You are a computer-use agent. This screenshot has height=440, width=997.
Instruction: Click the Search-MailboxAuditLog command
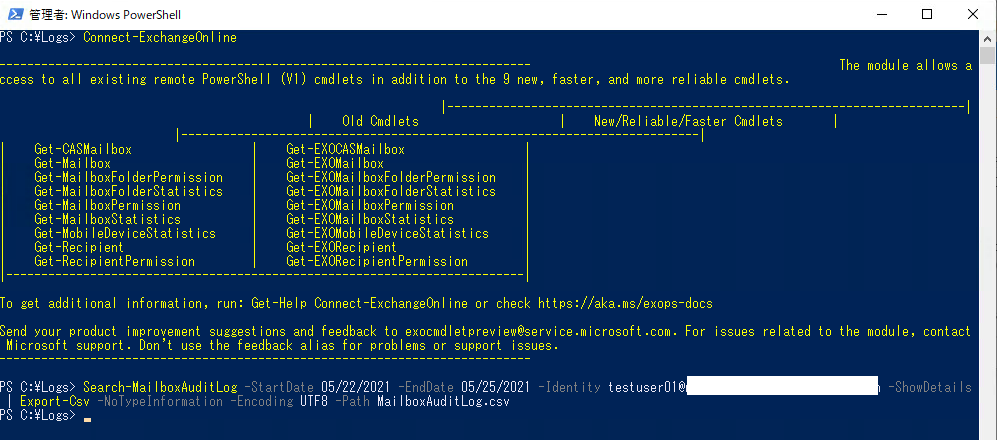tap(160, 387)
